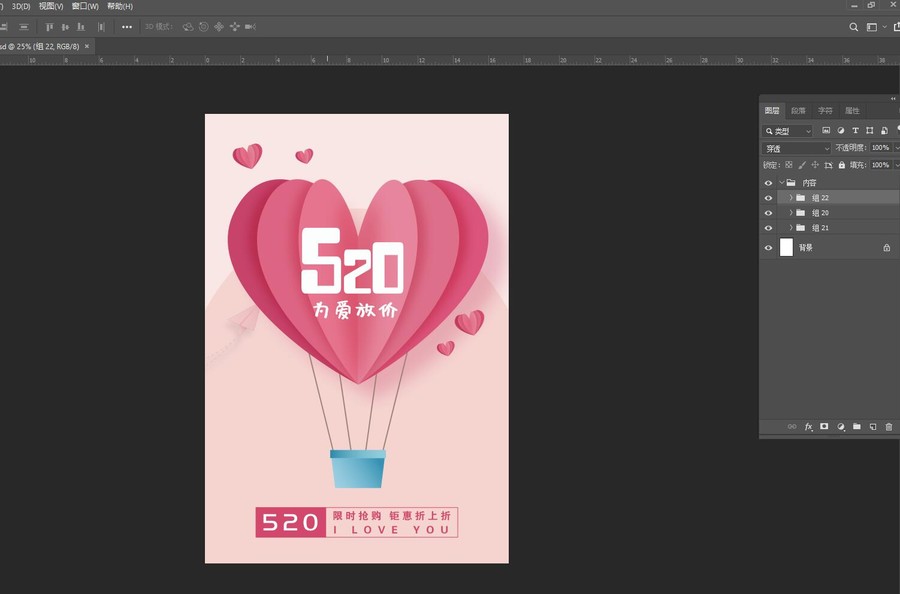
Task: Open the 不透明度 opacity slider arrow
Action: pyautogui.click(x=897, y=148)
